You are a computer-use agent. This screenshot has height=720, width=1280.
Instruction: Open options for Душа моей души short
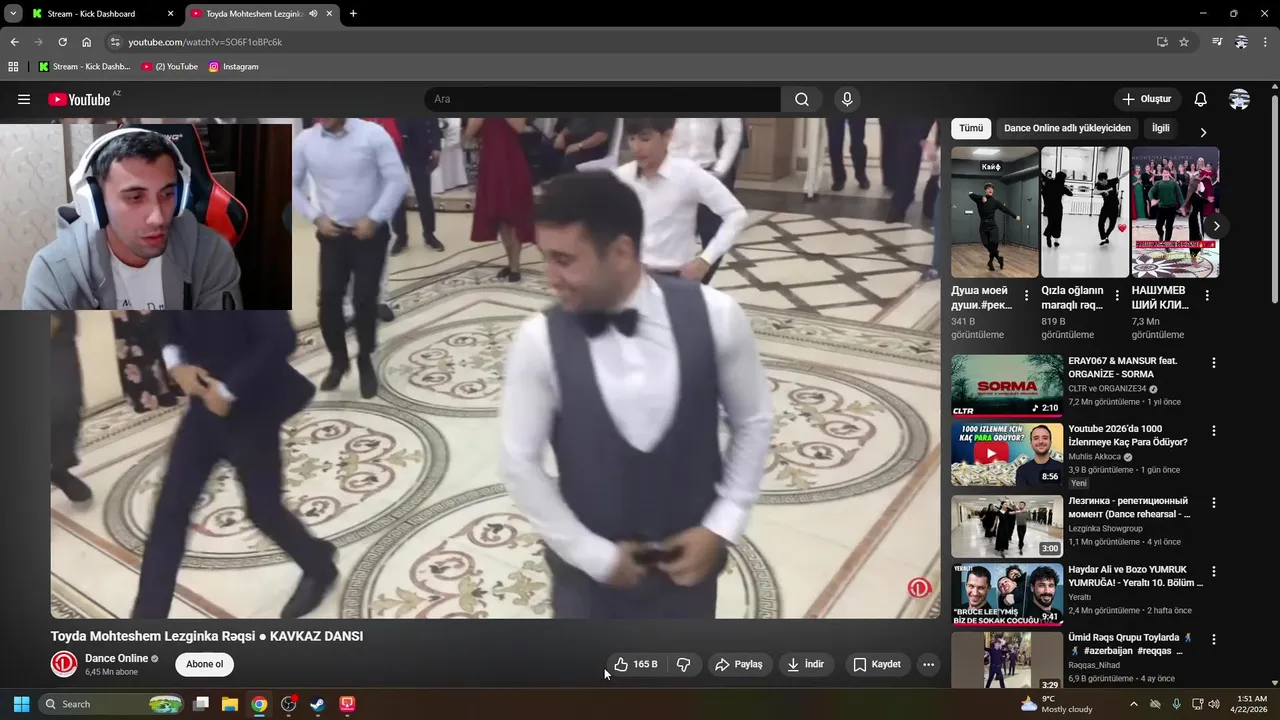click(x=1026, y=296)
